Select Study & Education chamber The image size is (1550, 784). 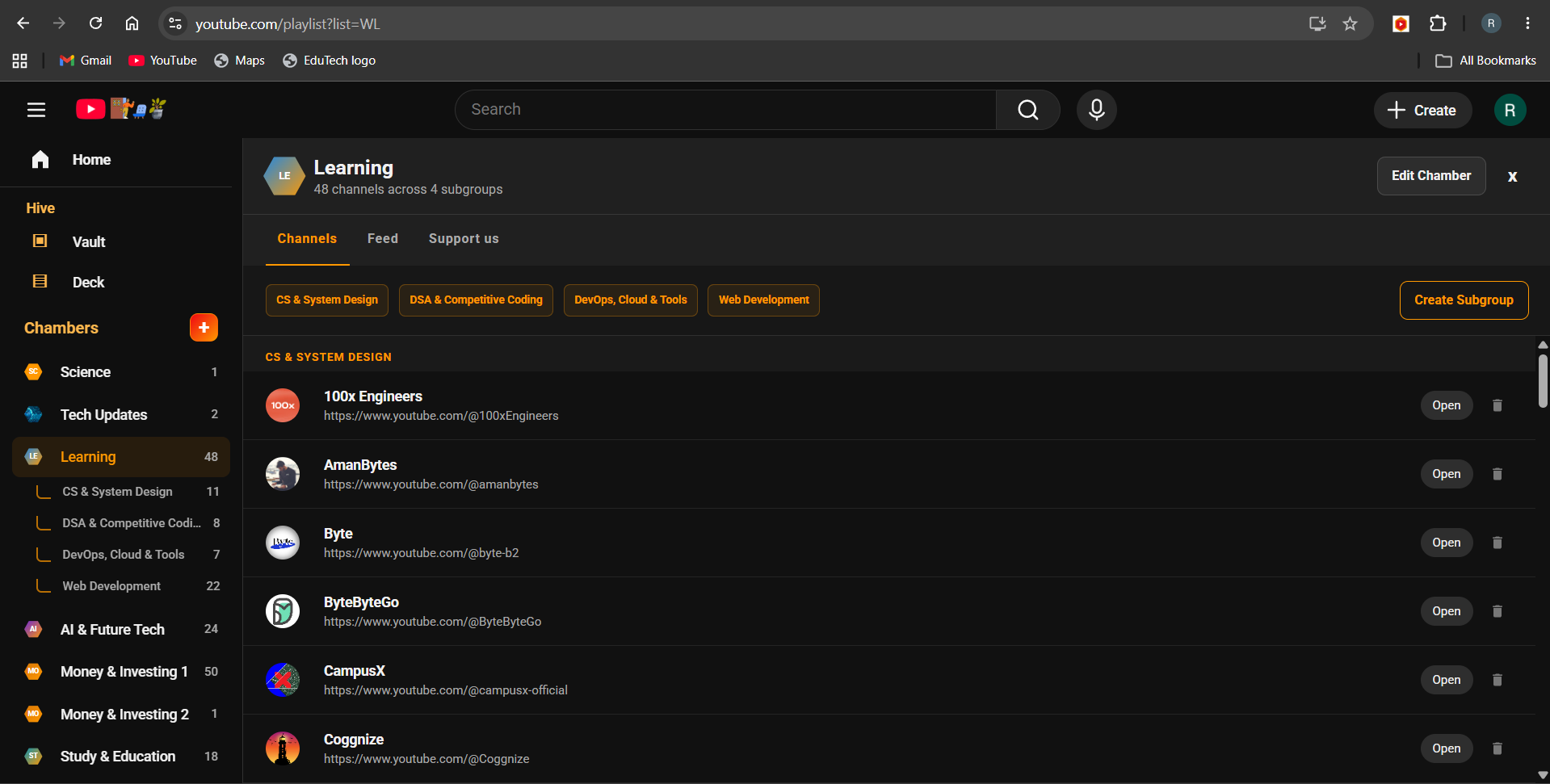[x=121, y=757]
